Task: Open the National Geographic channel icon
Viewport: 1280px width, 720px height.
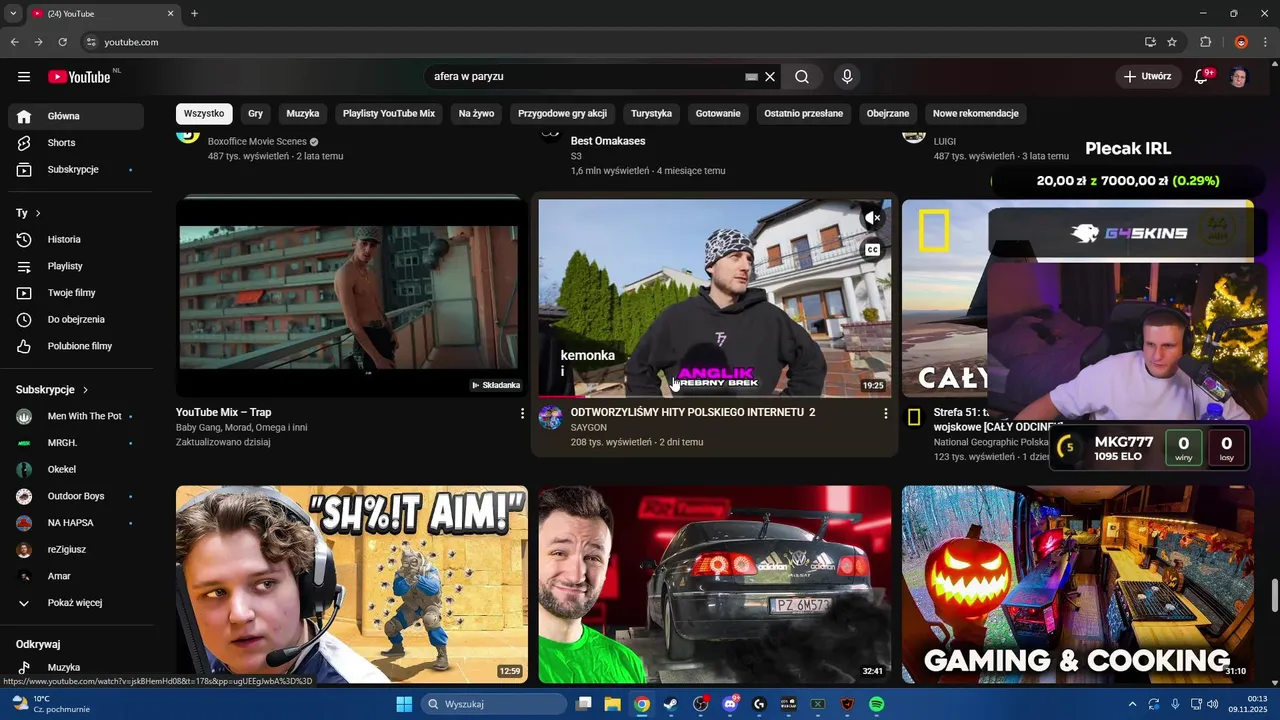Action: [914, 417]
